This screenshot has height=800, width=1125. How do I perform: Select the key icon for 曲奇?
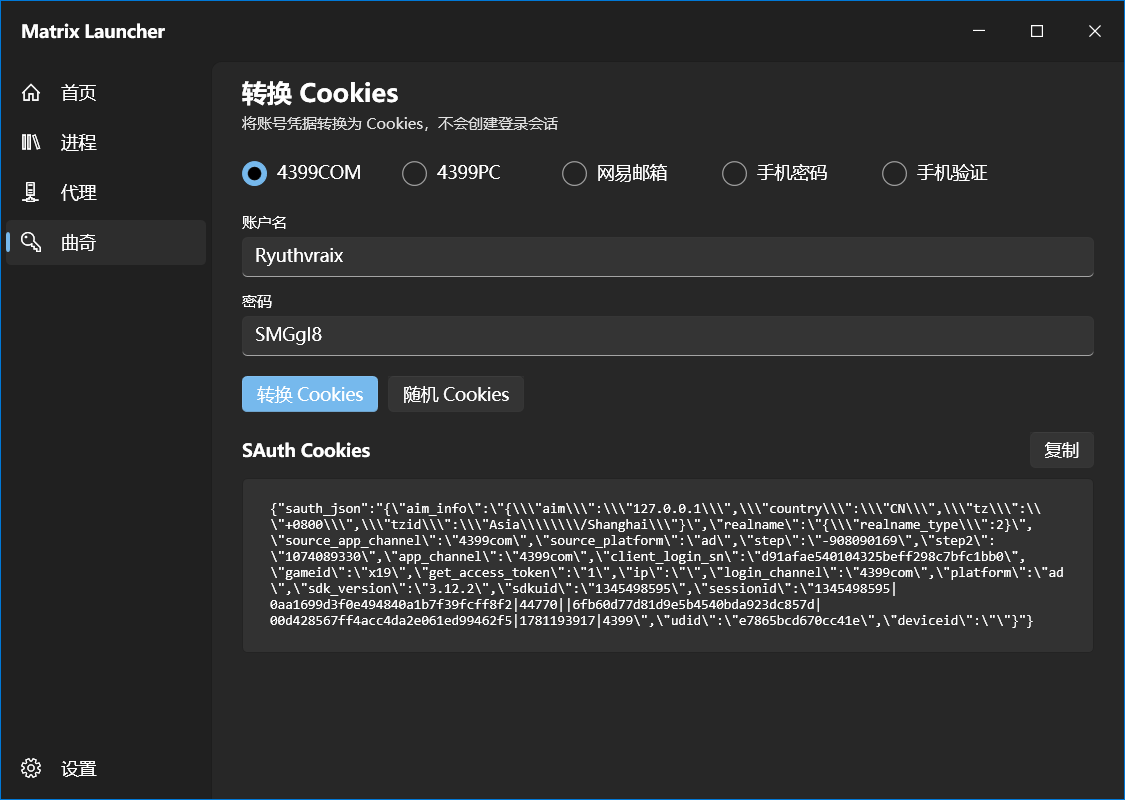click(x=31, y=242)
